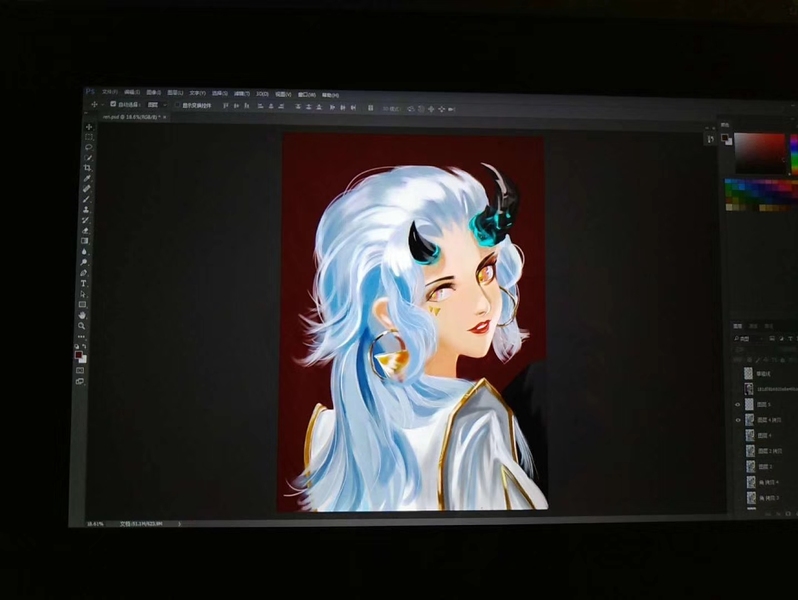
Task: Select the Pen tool
Action: [83, 273]
